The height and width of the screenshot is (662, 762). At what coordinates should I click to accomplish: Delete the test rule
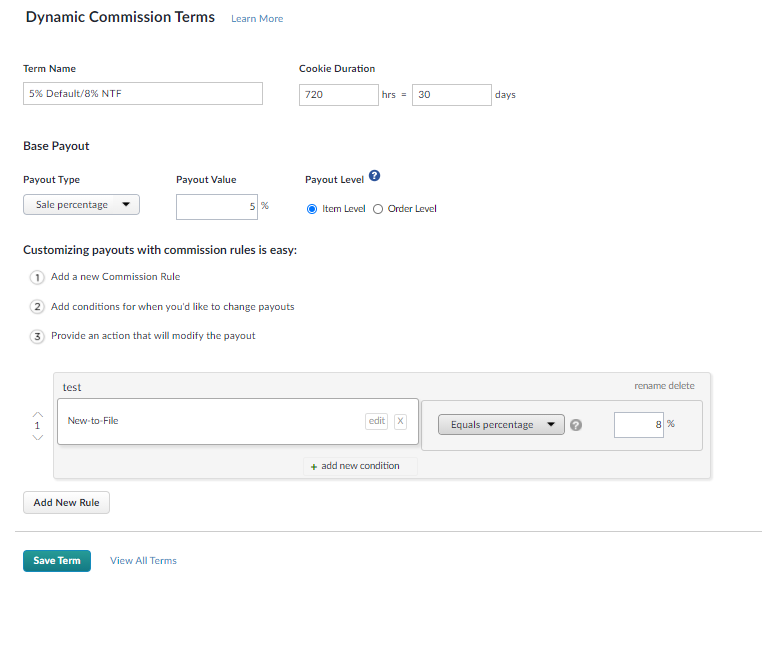[681, 385]
